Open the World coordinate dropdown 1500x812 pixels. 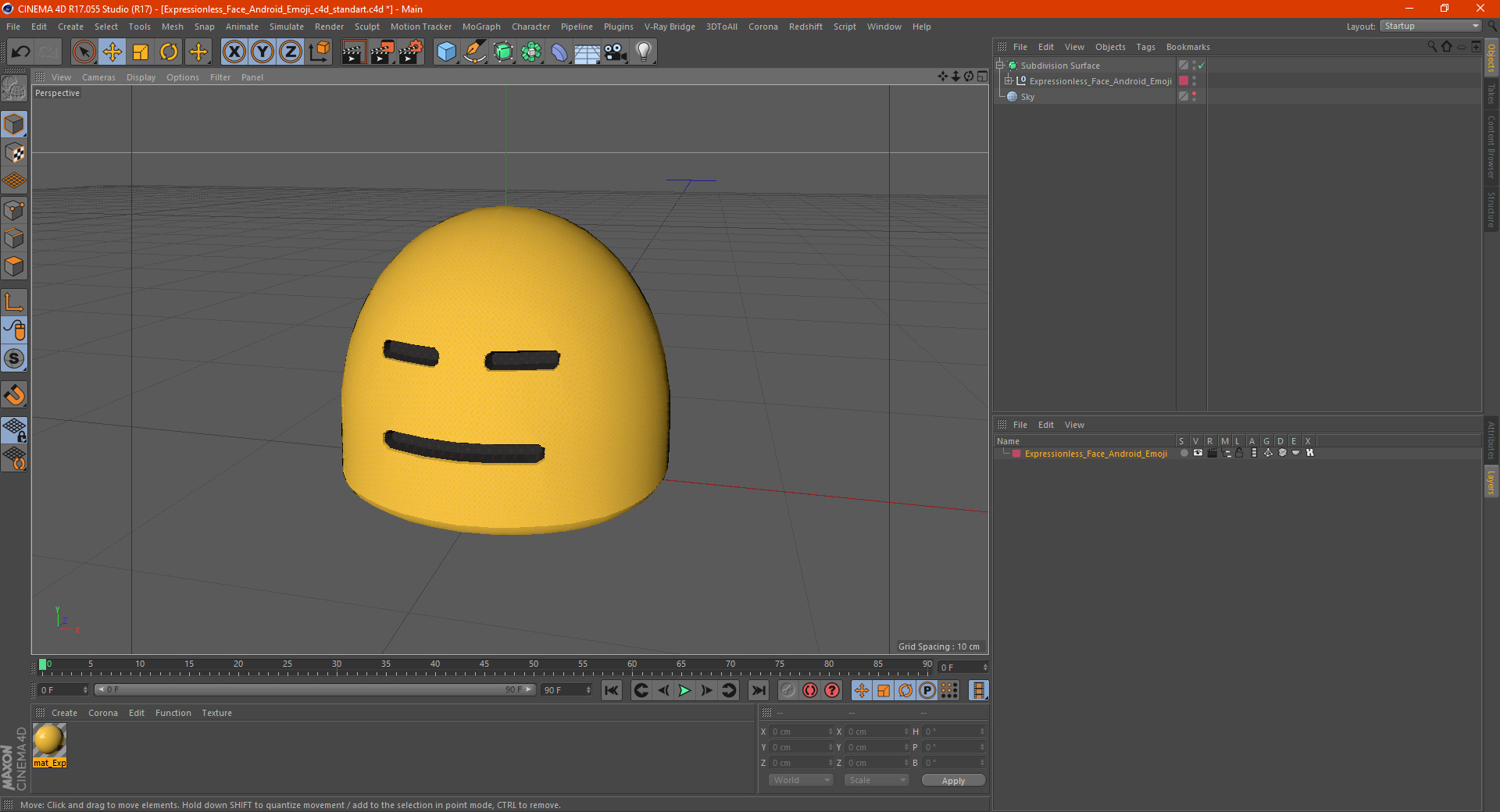point(802,780)
